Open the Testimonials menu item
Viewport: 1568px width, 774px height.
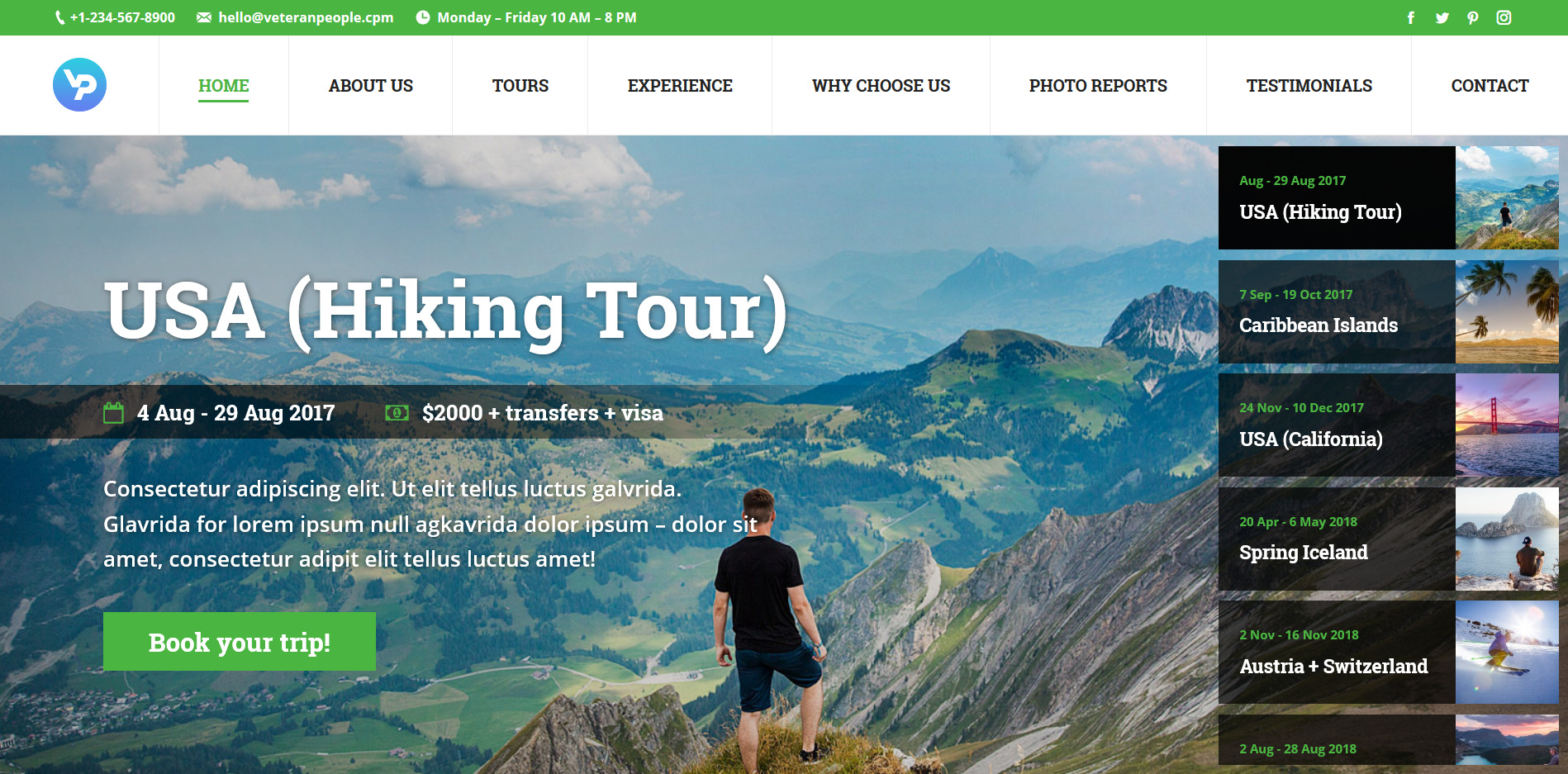[1309, 86]
